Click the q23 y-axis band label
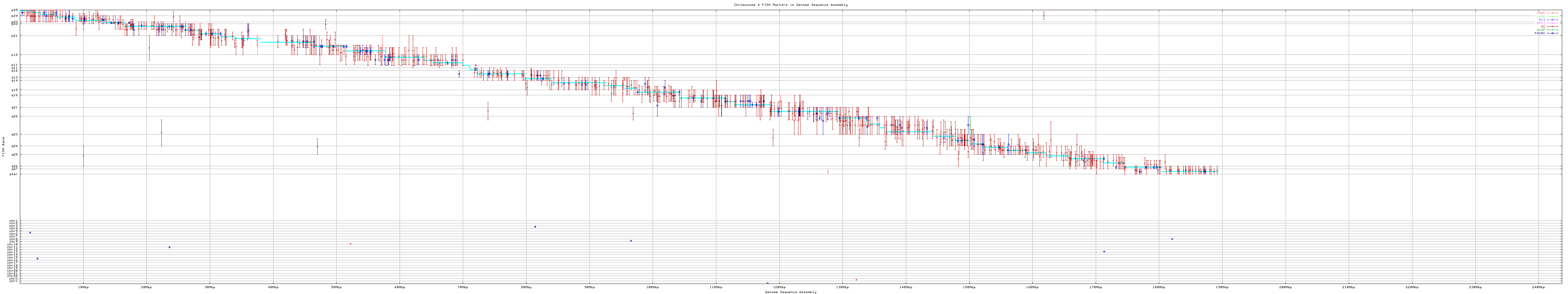1568x294 pixels. pos(14,134)
